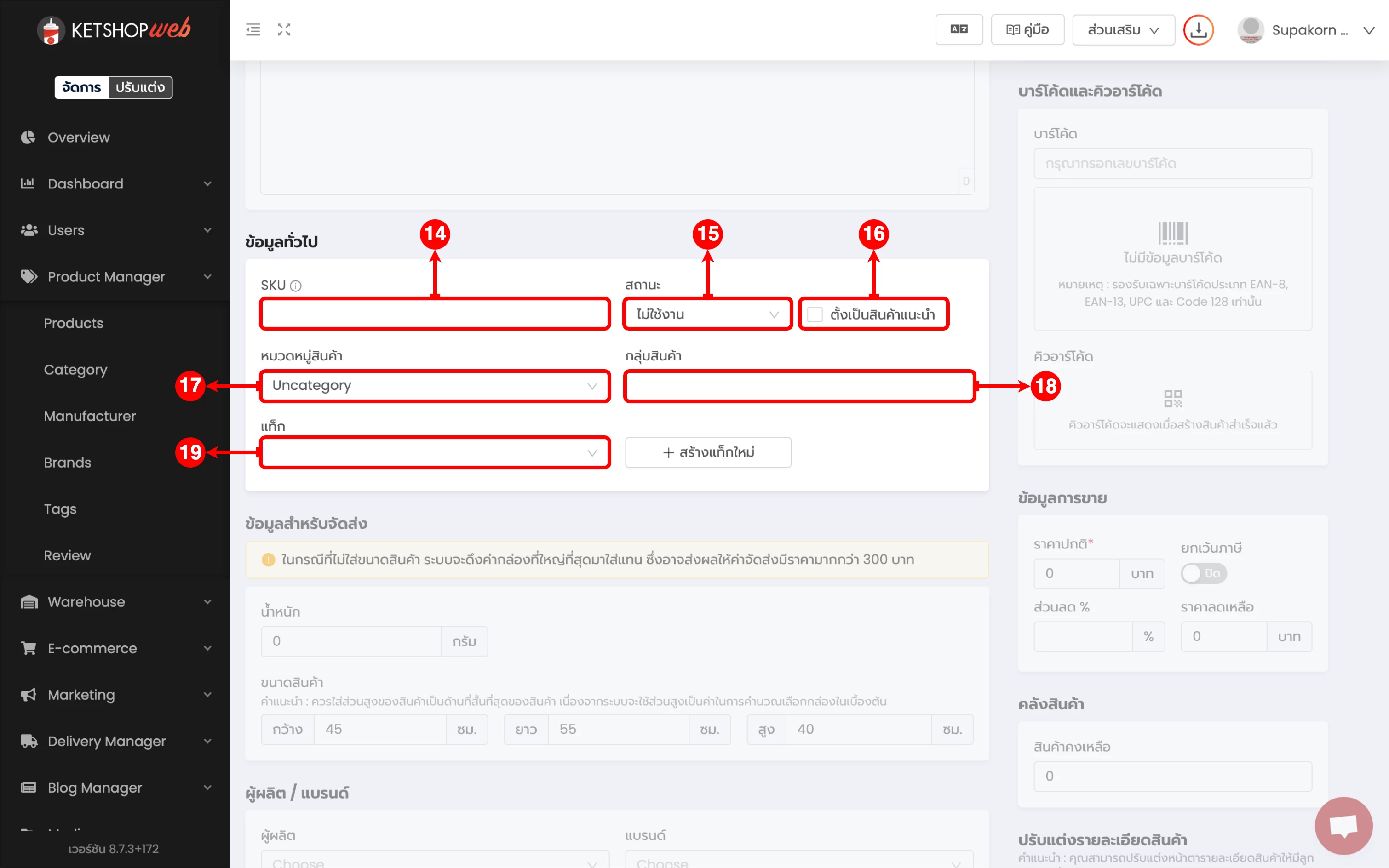
Task: Expand the Warehouse menu chevron
Action: 207,602
